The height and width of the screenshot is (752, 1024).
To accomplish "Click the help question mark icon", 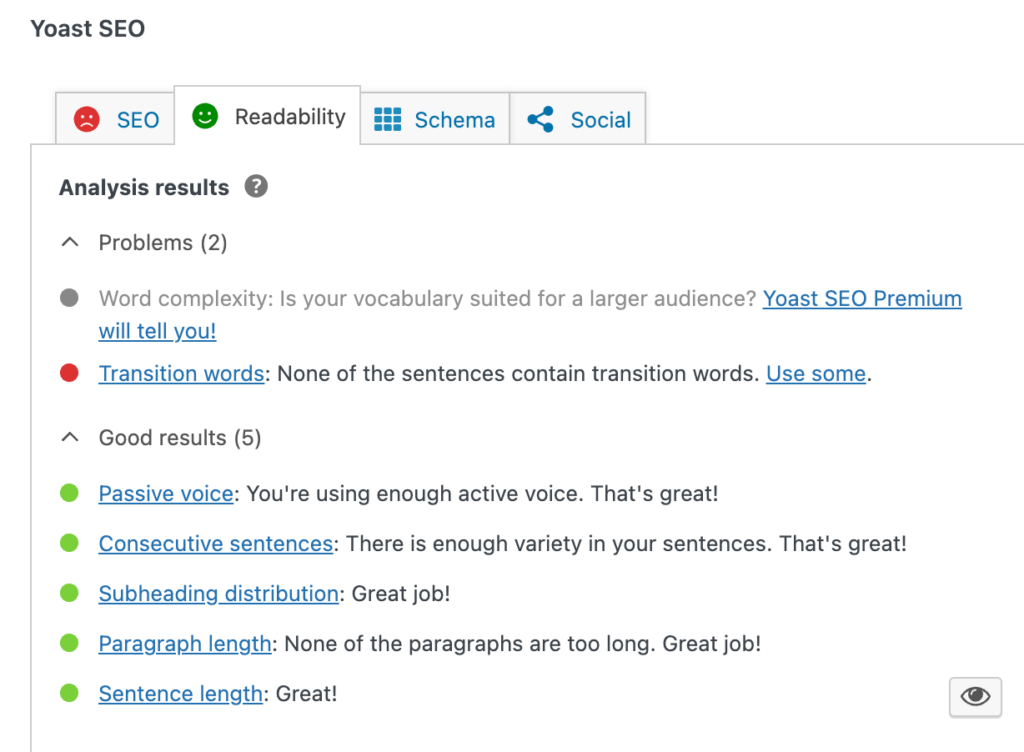I will (x=257, y=187).
